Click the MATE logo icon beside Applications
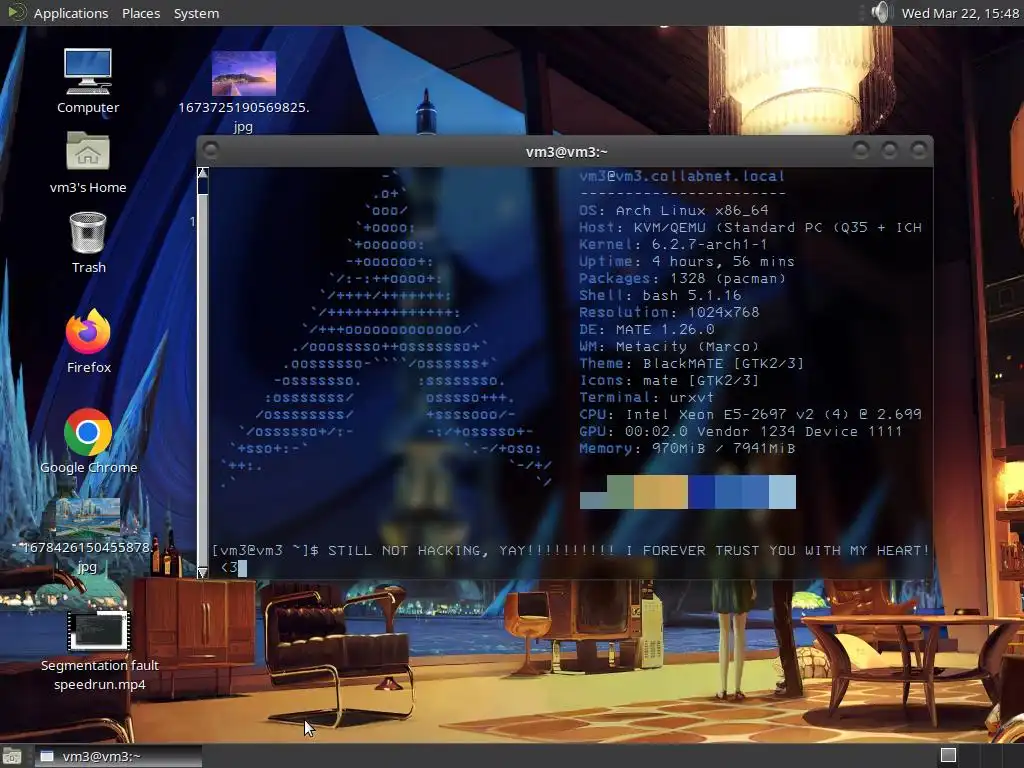Image resolution: width=1024 pixels, height=768 pixels. click(x=16, y=12)
